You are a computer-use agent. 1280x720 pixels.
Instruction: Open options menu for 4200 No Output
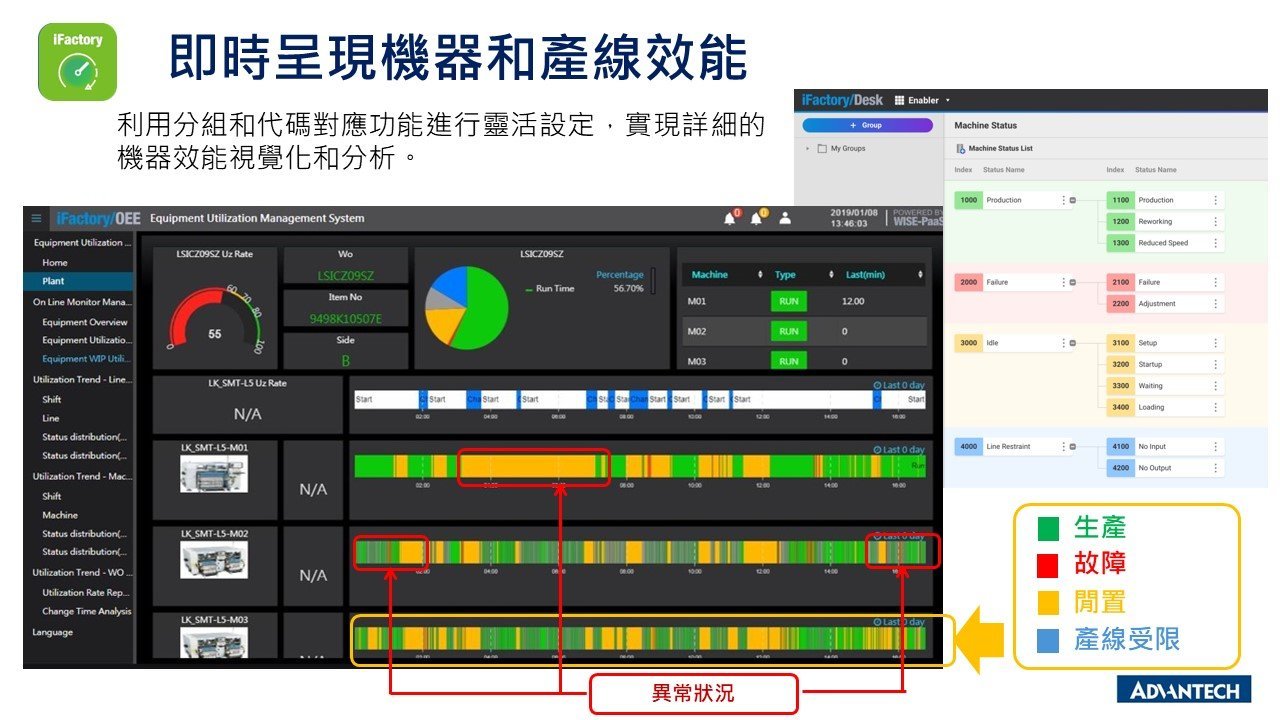click(x=1216, y=468)
